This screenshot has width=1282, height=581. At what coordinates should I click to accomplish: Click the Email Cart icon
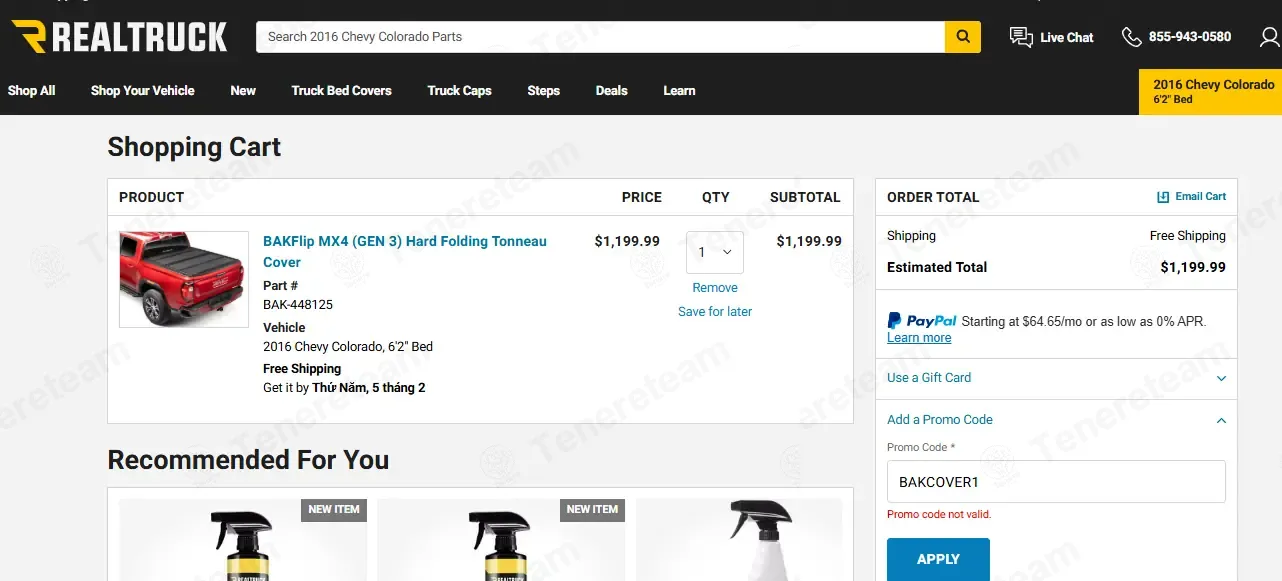coord(1163,197)
